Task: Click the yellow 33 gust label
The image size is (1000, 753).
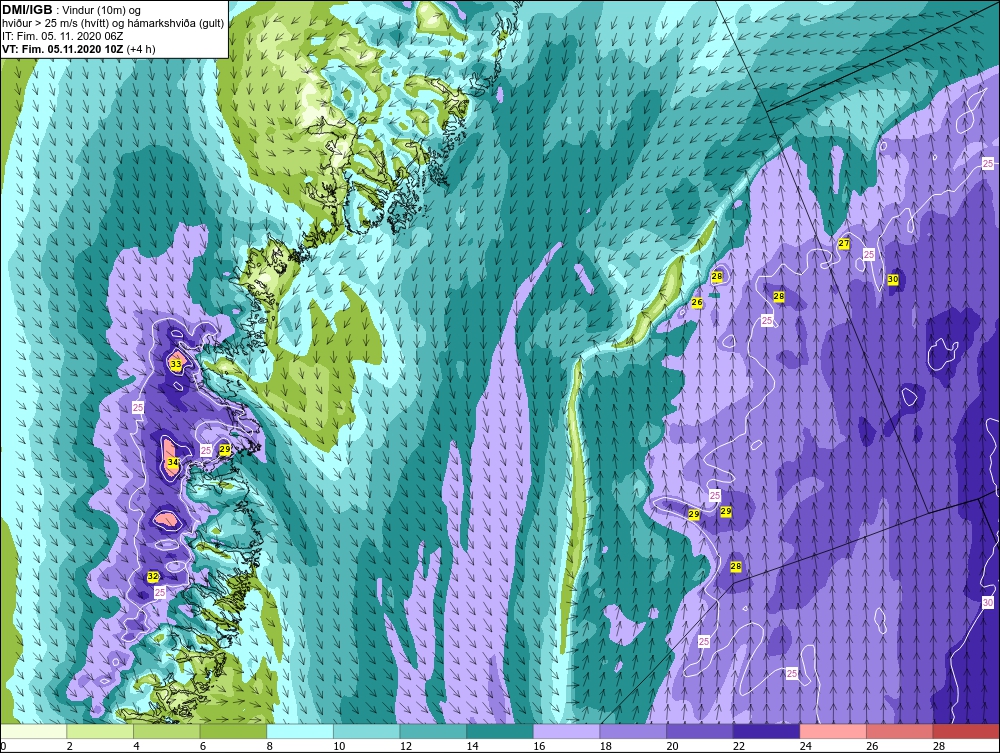Action: (x=176, y=364)
